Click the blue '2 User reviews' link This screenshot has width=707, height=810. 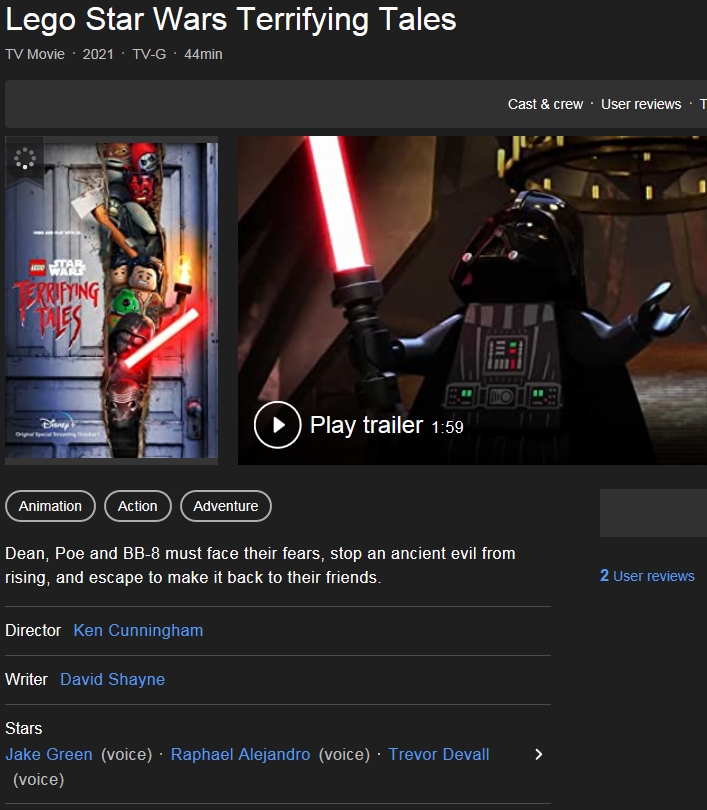click(x=647, y=576)
